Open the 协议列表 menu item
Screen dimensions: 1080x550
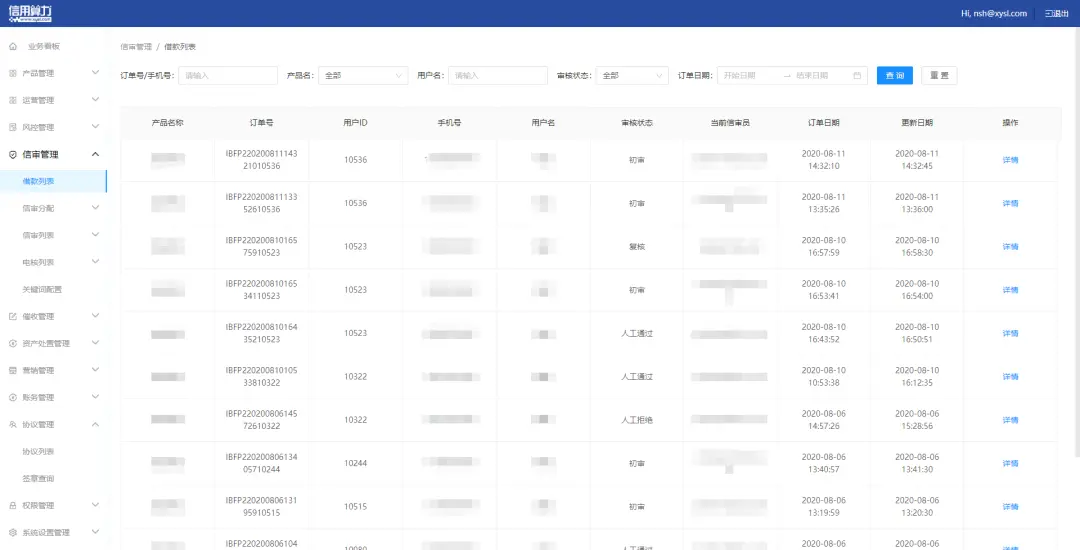pos(38,451)
